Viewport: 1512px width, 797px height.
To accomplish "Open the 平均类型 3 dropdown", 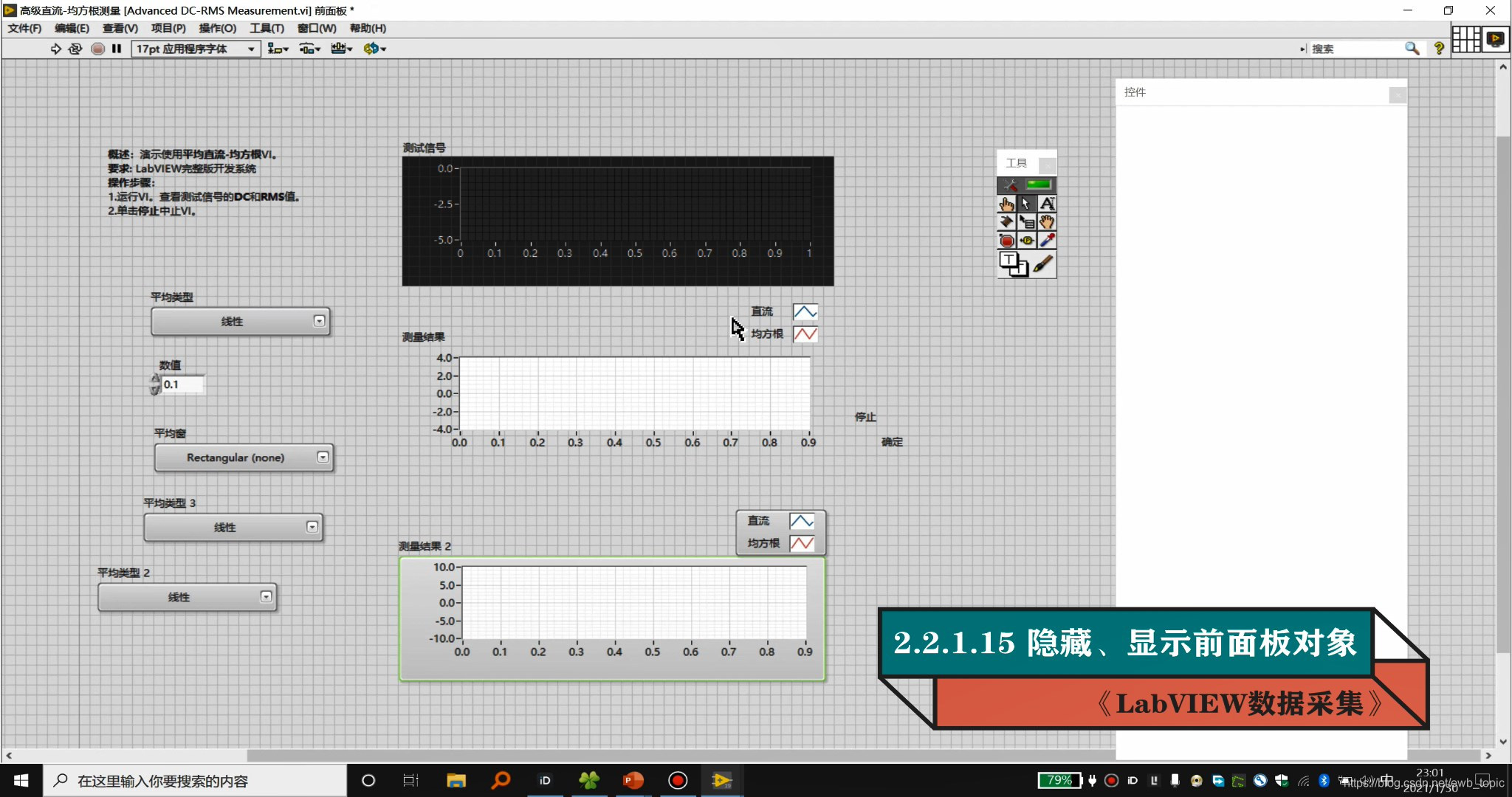I will click(x=233, y=527).
